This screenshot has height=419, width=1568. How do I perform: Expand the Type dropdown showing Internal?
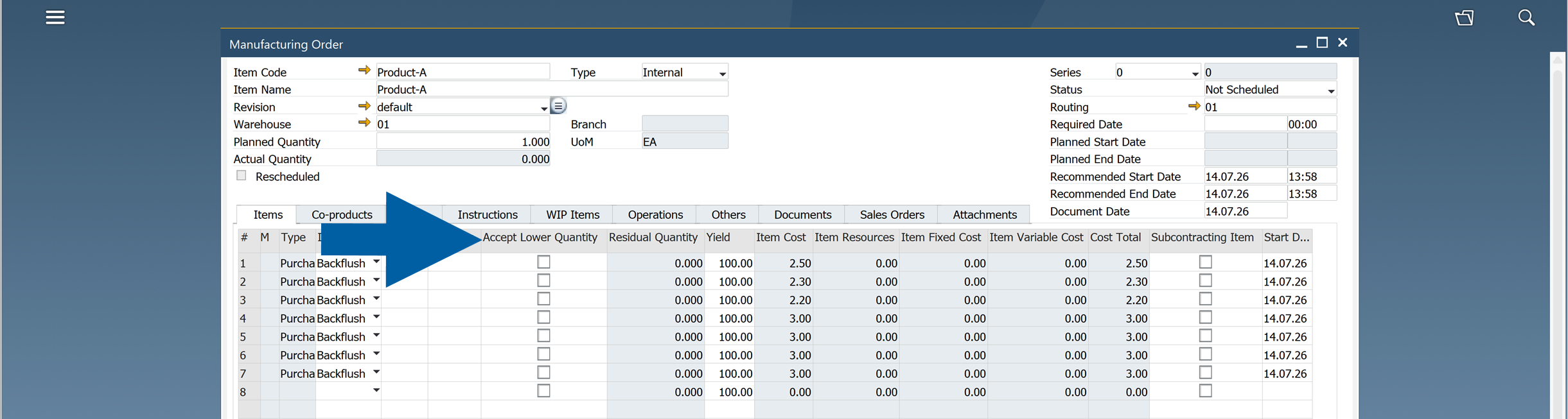(x=722, y=73)
